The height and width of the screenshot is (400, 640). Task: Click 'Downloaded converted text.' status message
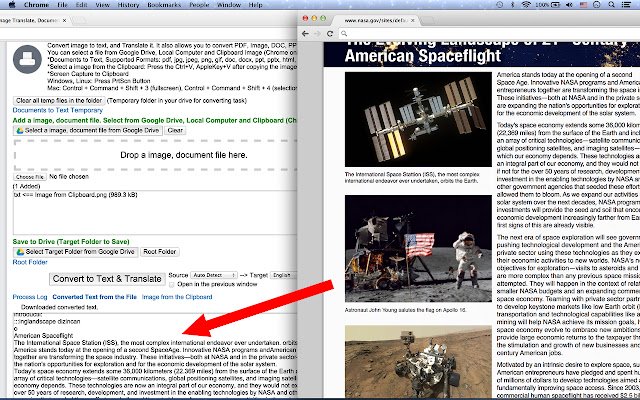[59, 307]
